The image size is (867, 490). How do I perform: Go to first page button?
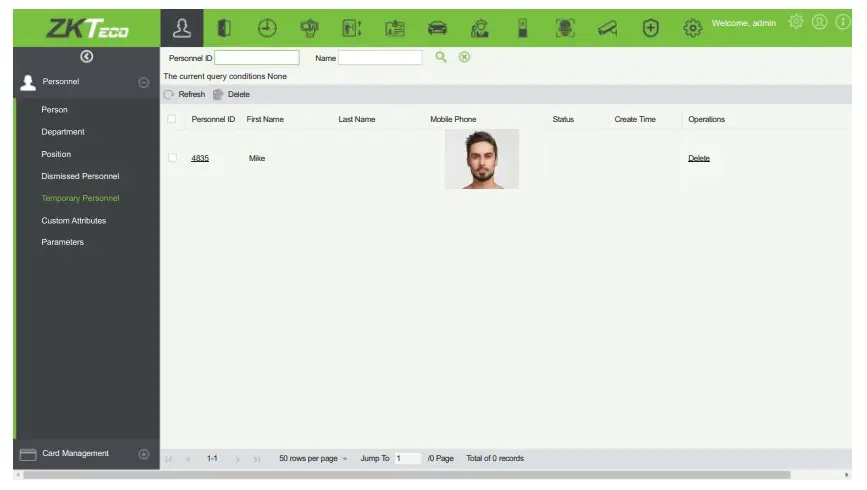point(169,459)
